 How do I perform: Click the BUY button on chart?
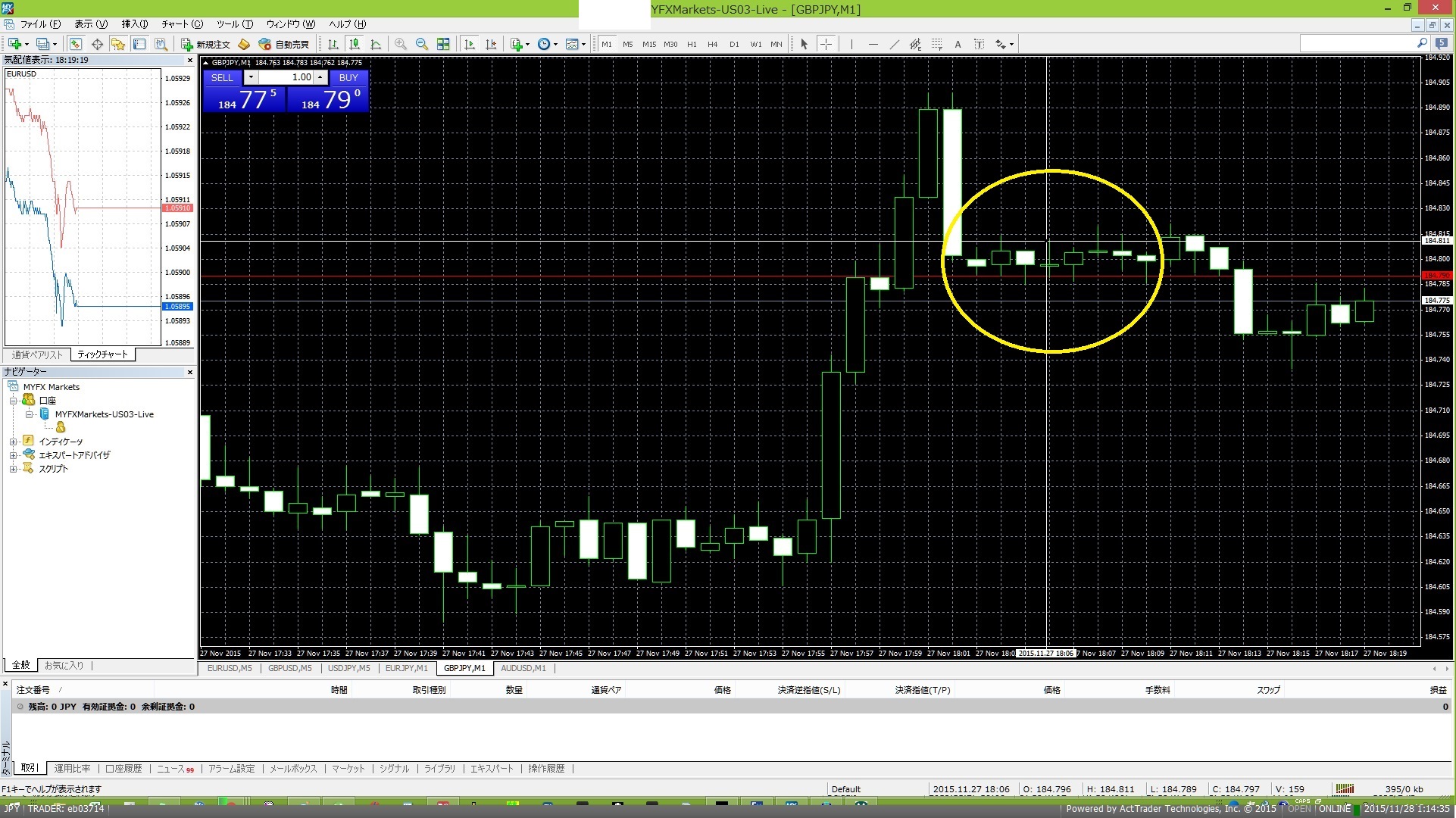348,77
